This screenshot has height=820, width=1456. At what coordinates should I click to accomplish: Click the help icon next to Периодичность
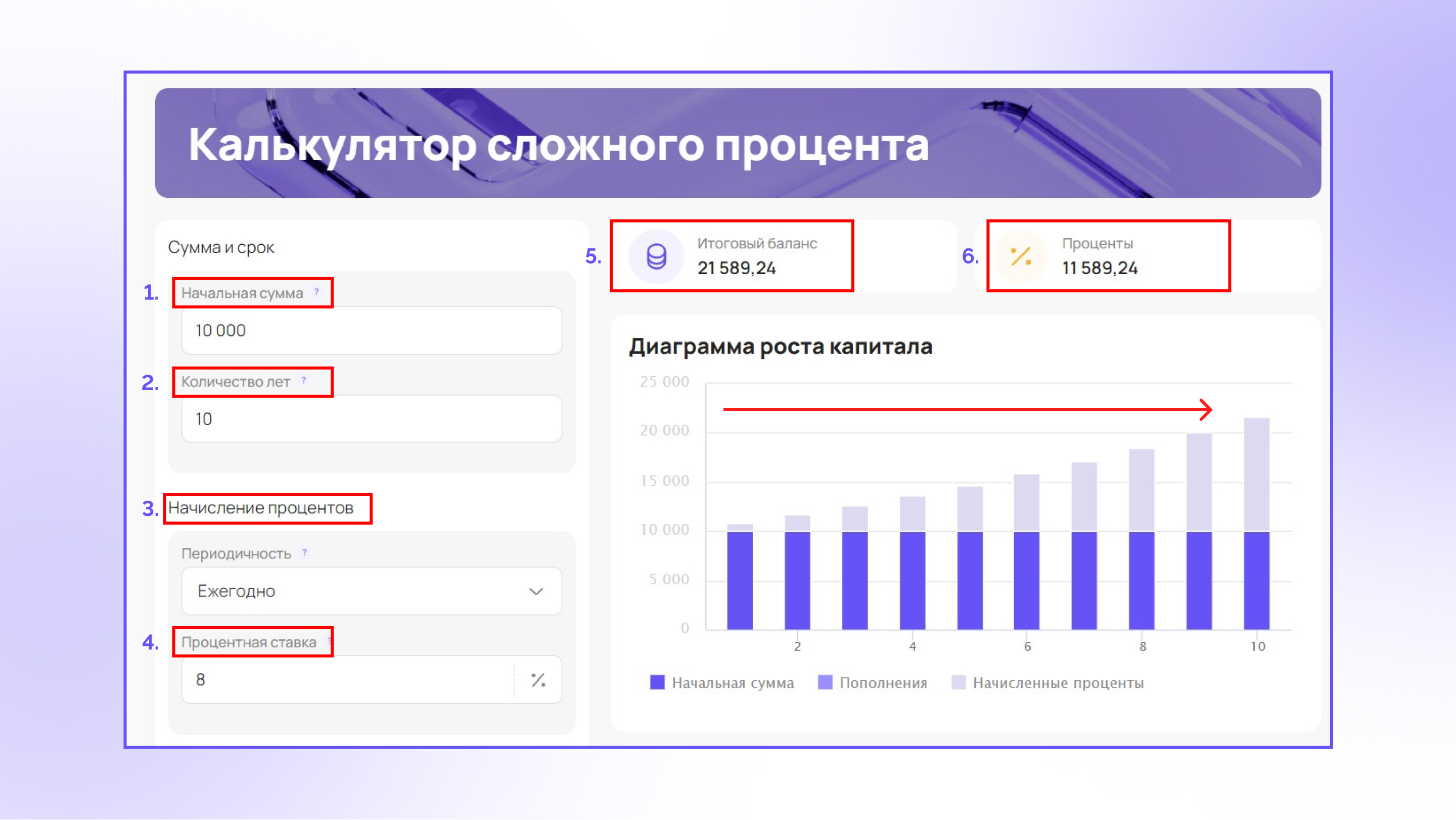pos(305,552)
